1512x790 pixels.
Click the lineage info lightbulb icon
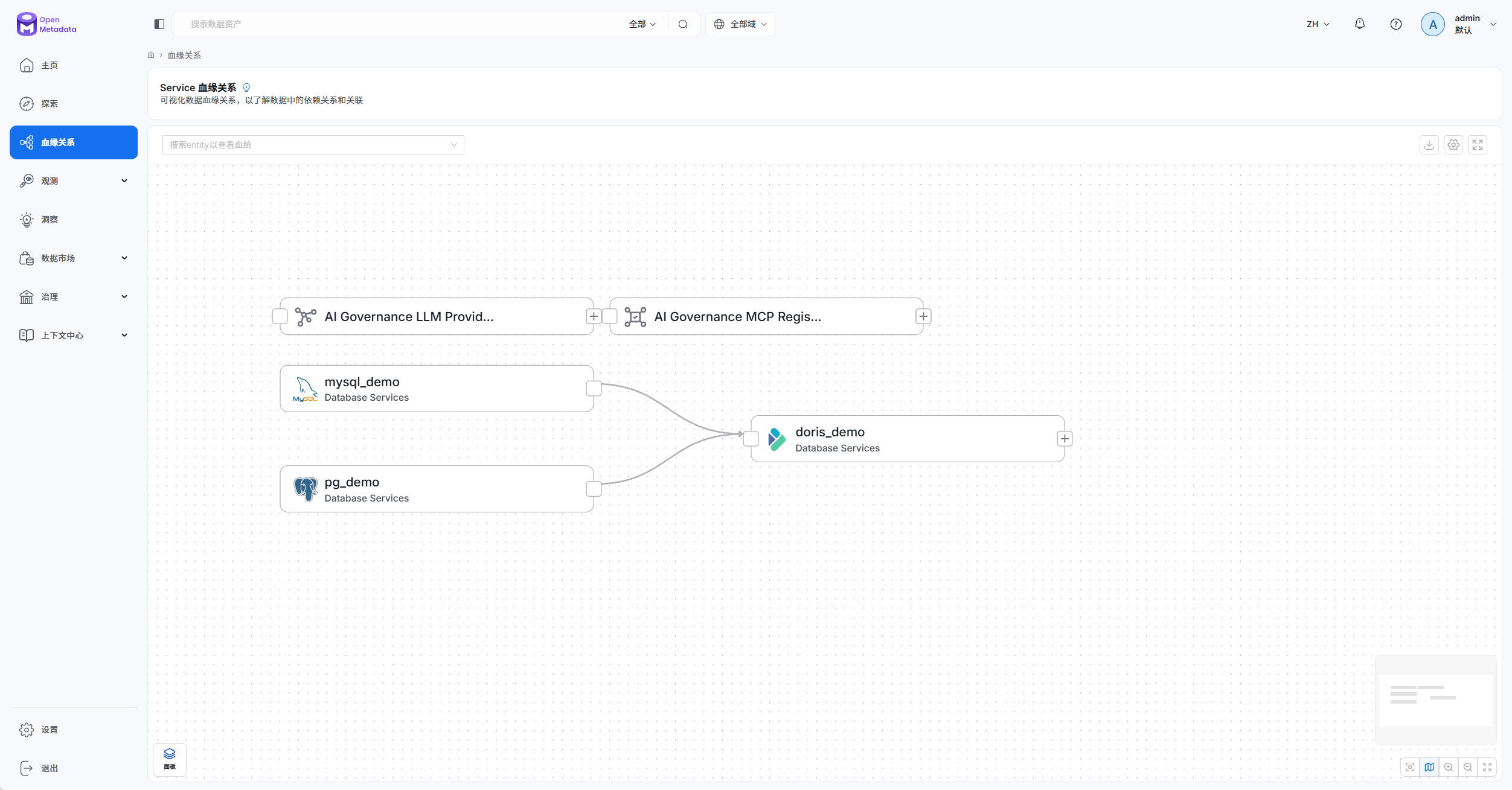[246, 88]
